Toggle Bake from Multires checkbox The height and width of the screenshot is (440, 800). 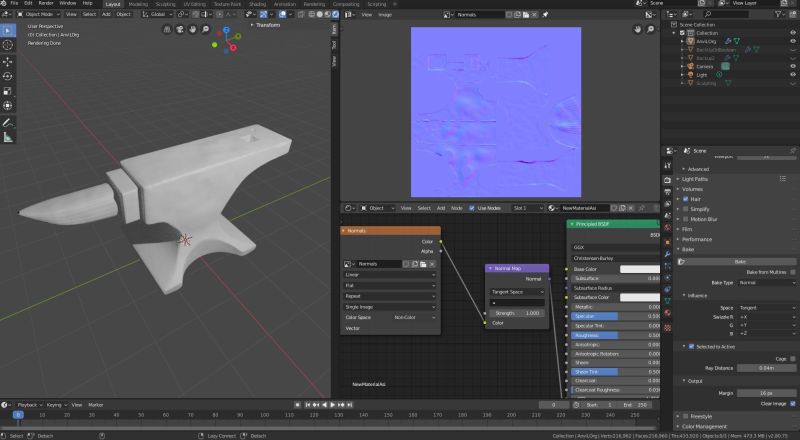(793, 272)
